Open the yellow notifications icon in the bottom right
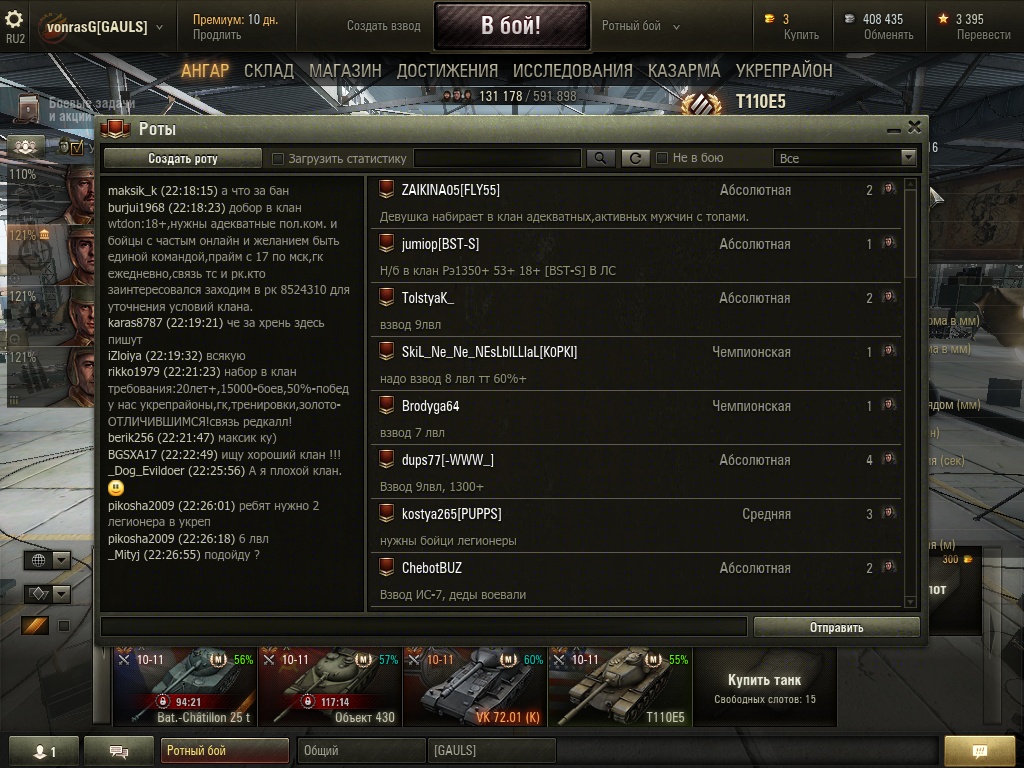1024x768 pixels. [x=980, y=751]
